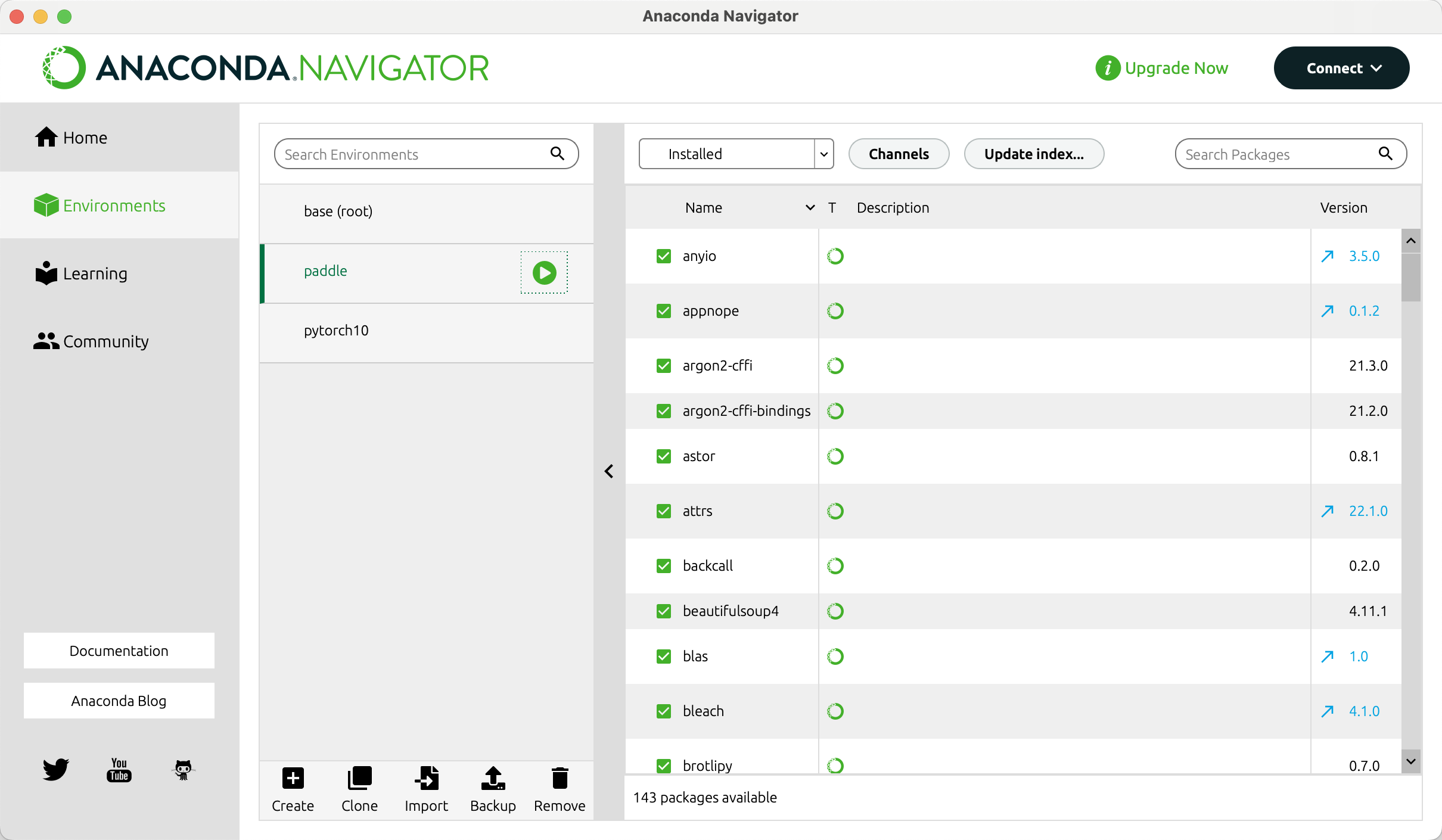Click the Create environment icon
The image size is (1442, 840).
point(293,778)
